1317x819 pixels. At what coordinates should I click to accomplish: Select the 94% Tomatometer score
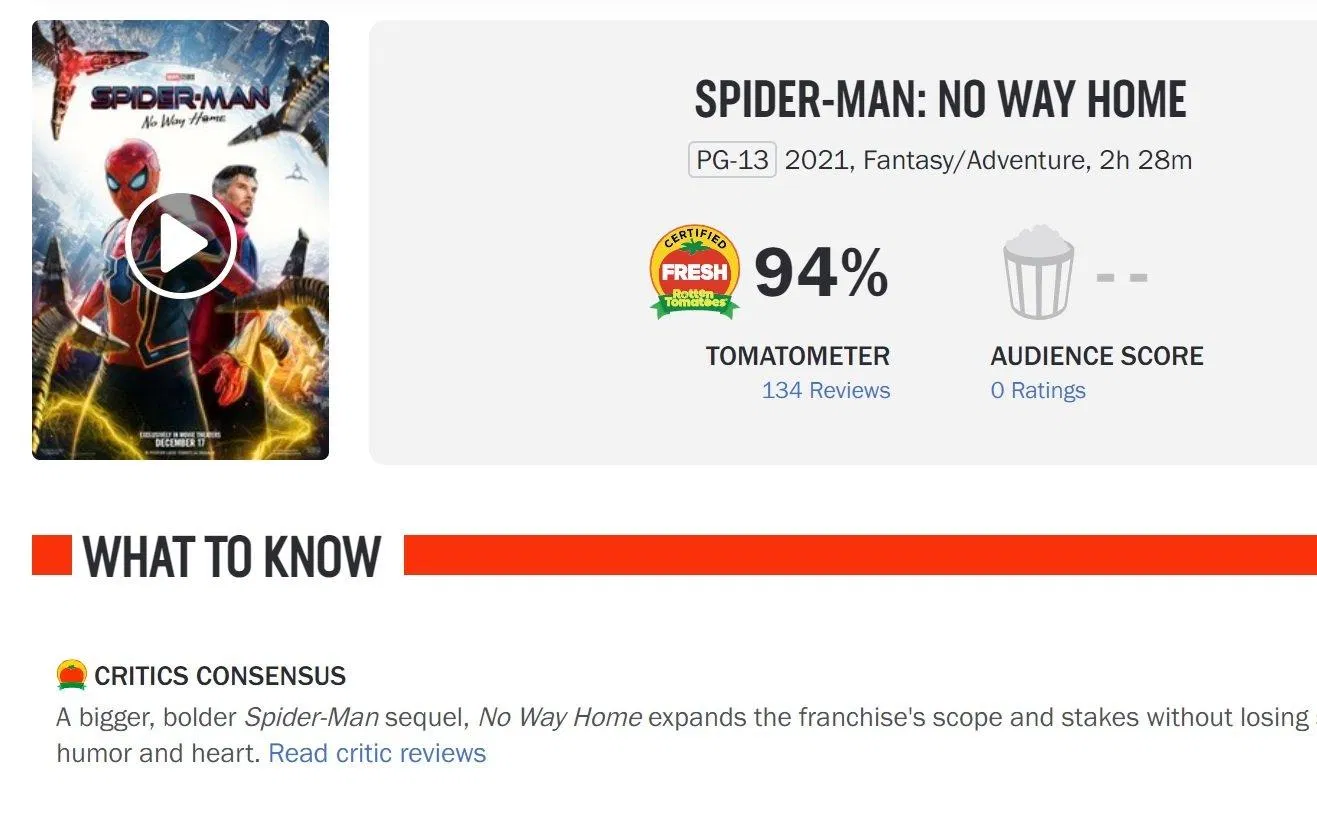(x=820, y=273)
